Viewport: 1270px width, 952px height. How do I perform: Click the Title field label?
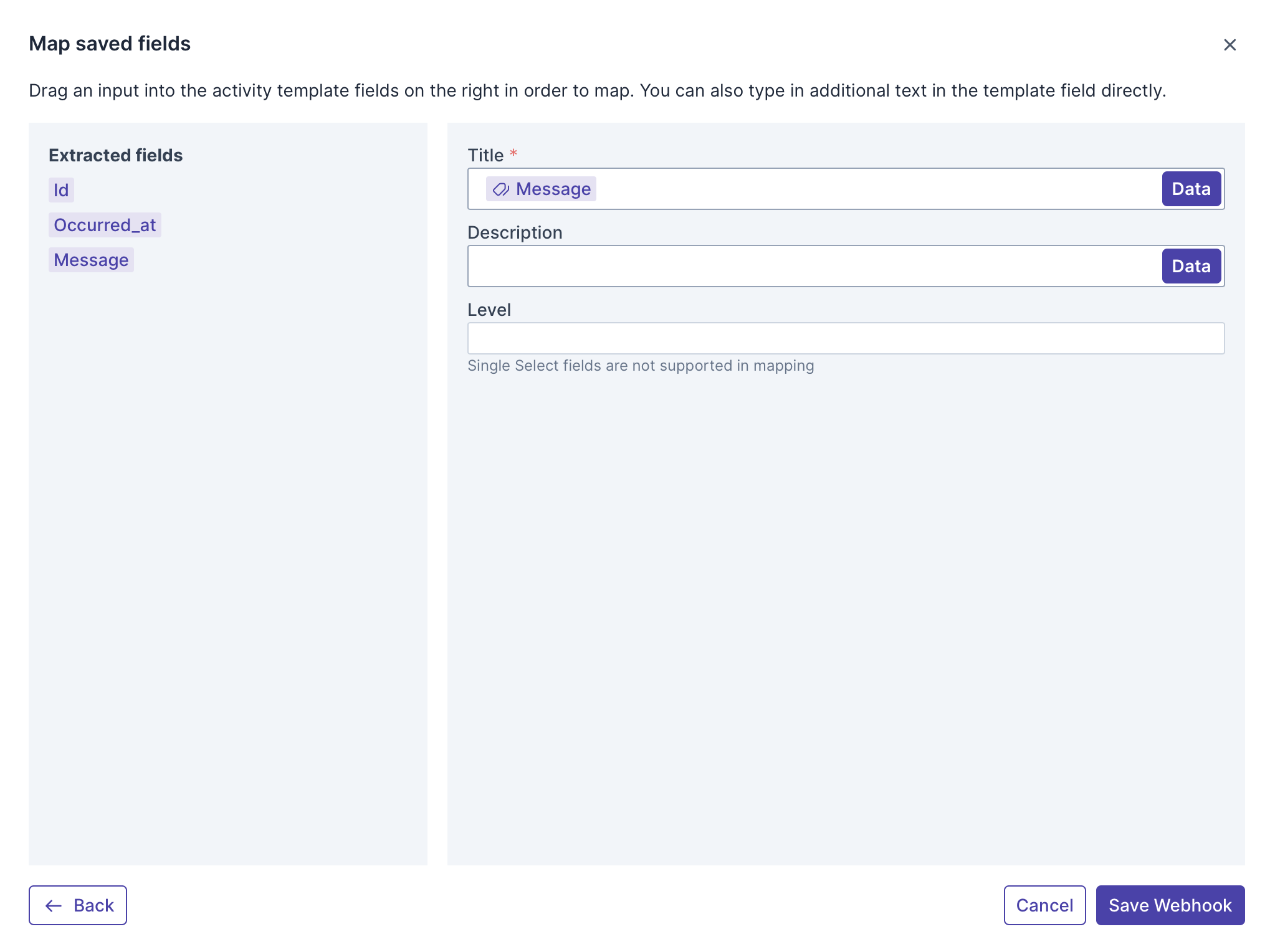click(485, 156)
